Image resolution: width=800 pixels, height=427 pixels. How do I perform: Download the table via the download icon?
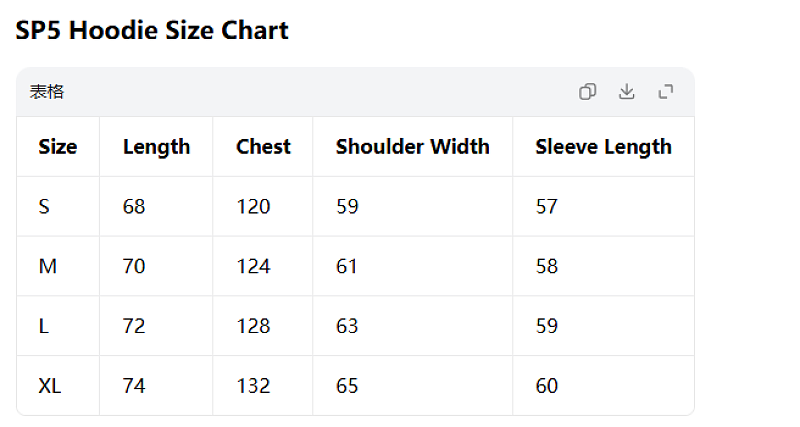627,92
